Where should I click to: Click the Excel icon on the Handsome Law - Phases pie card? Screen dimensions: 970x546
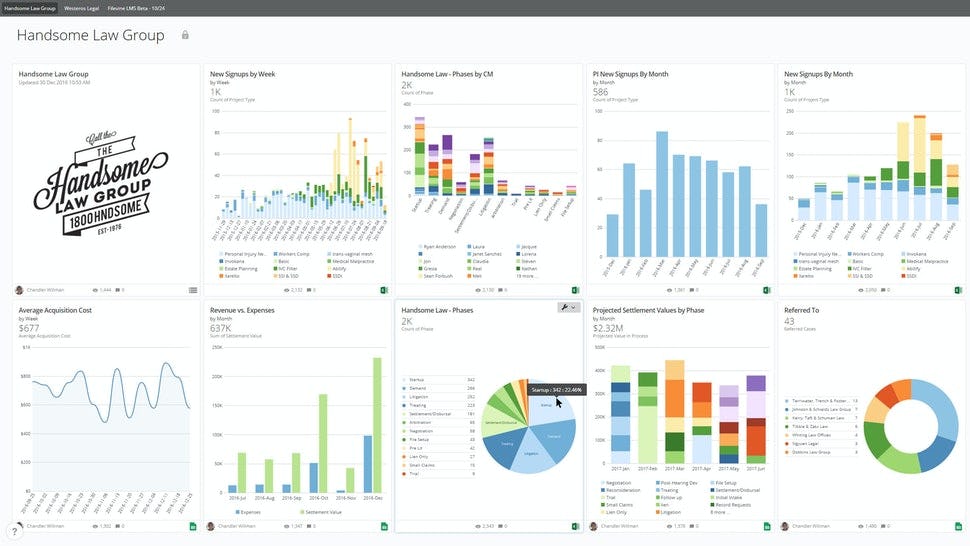coord(575,526)
